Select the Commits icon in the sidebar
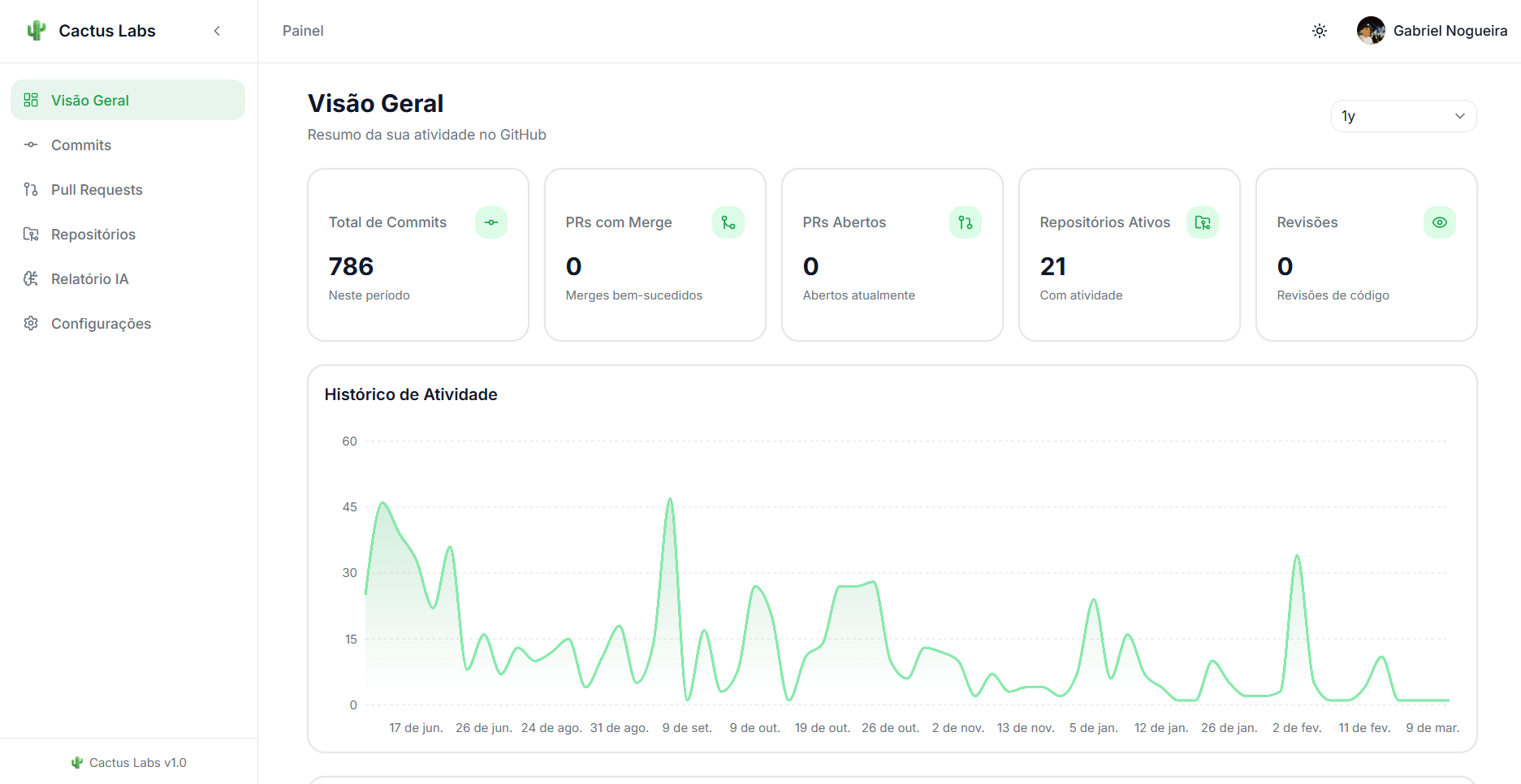The image size is (1521, 784). (31, 144)
